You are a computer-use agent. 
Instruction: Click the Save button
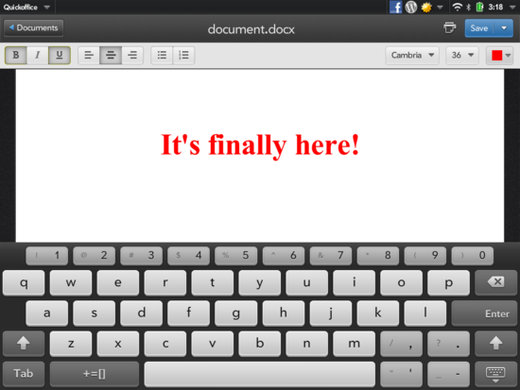(x=479, y=28)
